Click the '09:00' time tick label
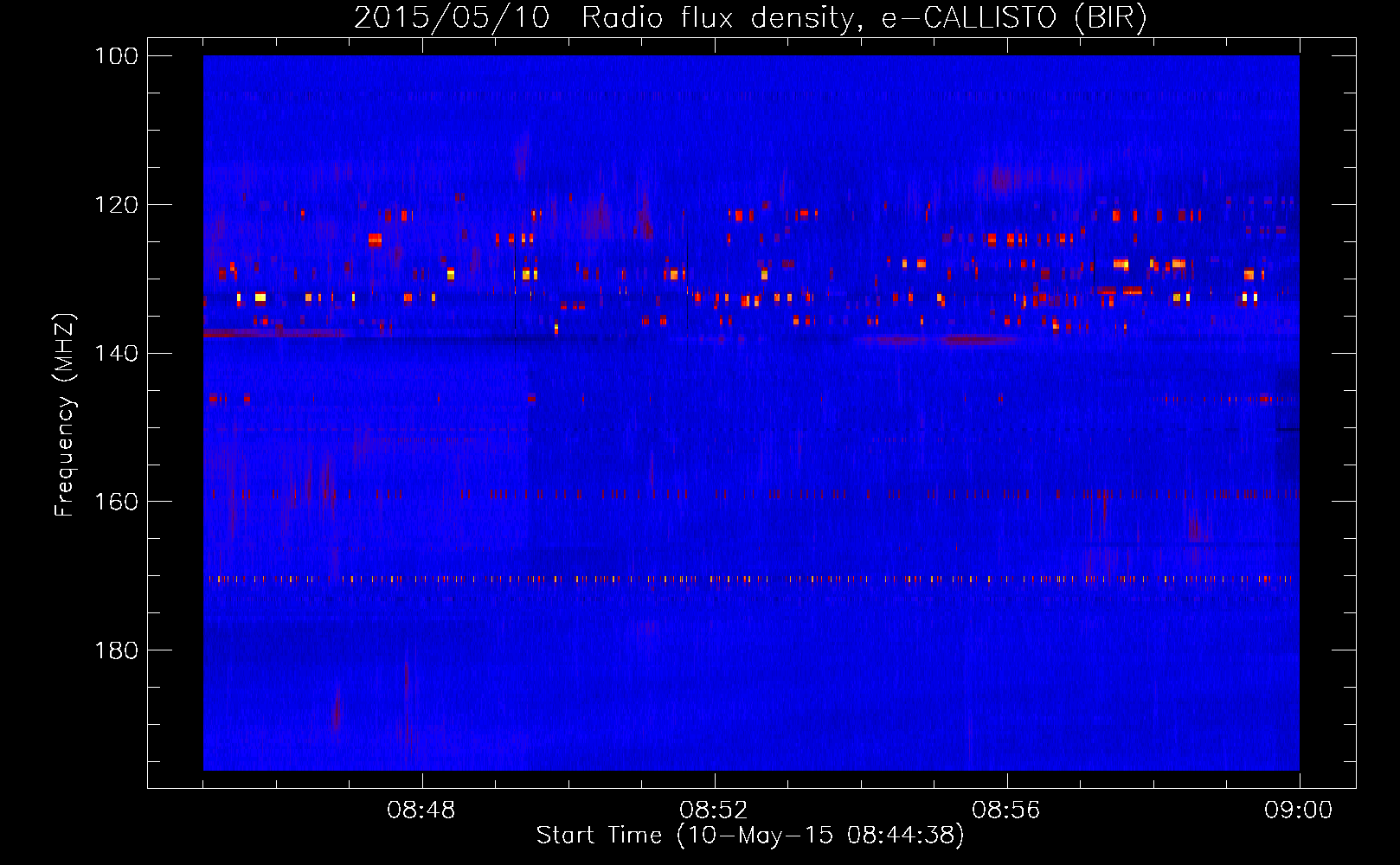This screenshot has height=865, width=1400. (1299, 811)
